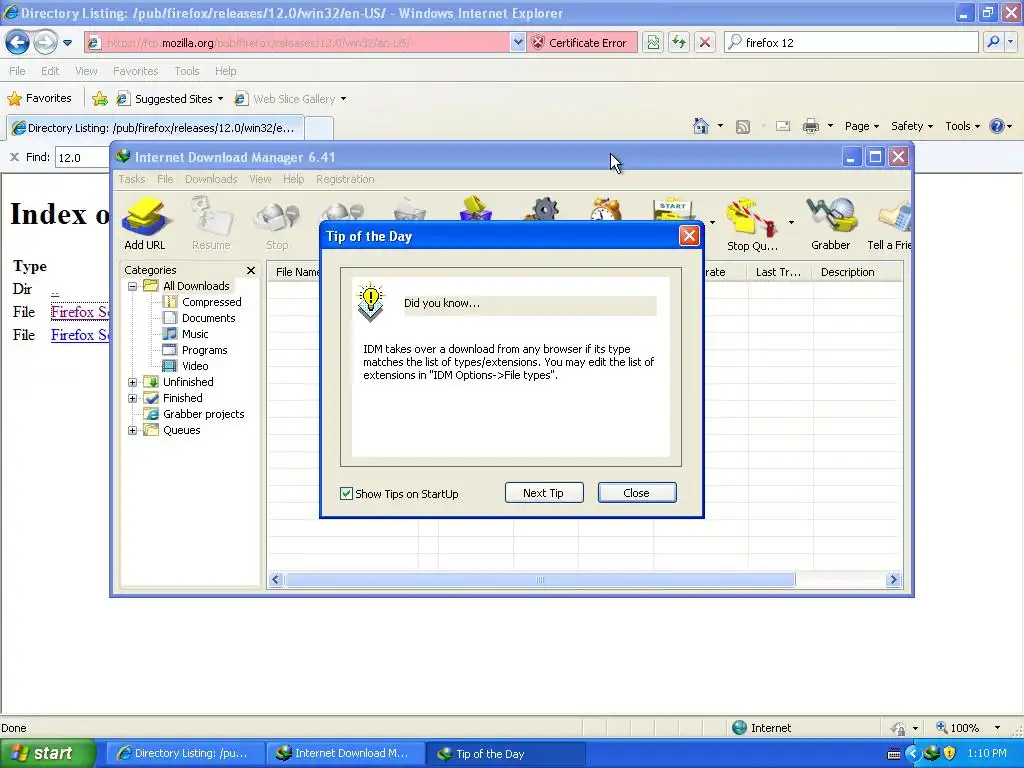This screenshot has height=768, width=1024.
Task: Open the Page menu dropdown in IE
Action: click(861, 126)
